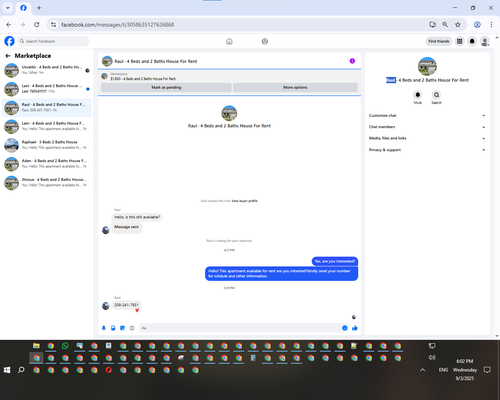The image size is (500, 400).
Task: Show hidden tray icons chevron
Action: (x=423, y=370)
